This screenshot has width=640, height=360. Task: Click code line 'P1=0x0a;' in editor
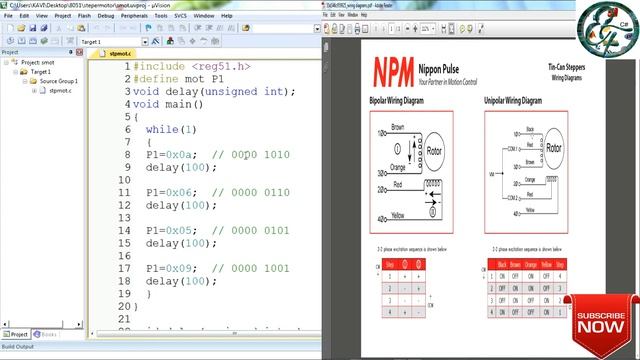point(171,155)
